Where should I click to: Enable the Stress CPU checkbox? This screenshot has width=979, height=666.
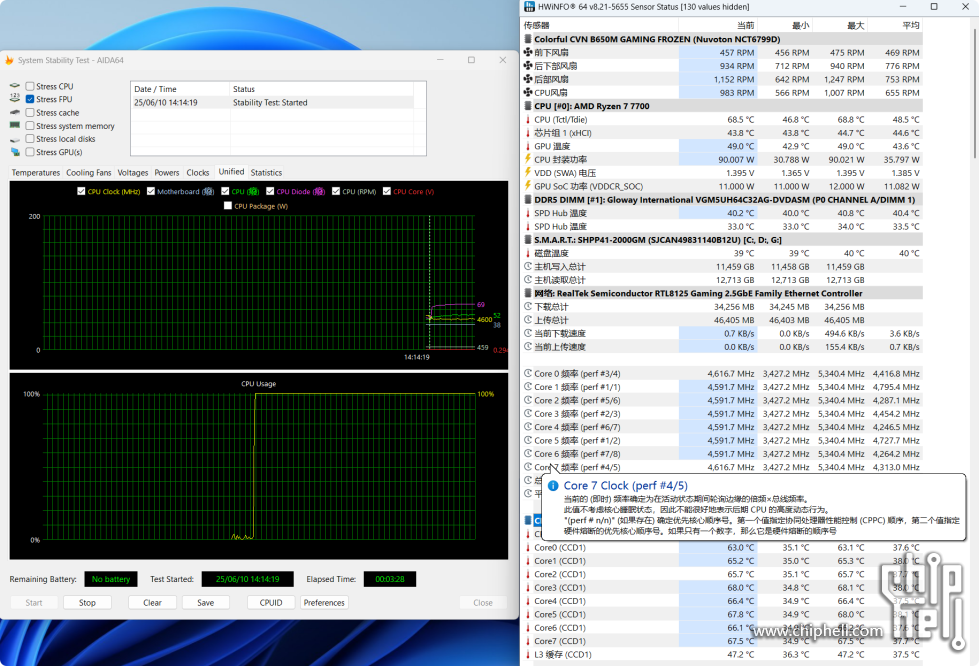point(30,86)
